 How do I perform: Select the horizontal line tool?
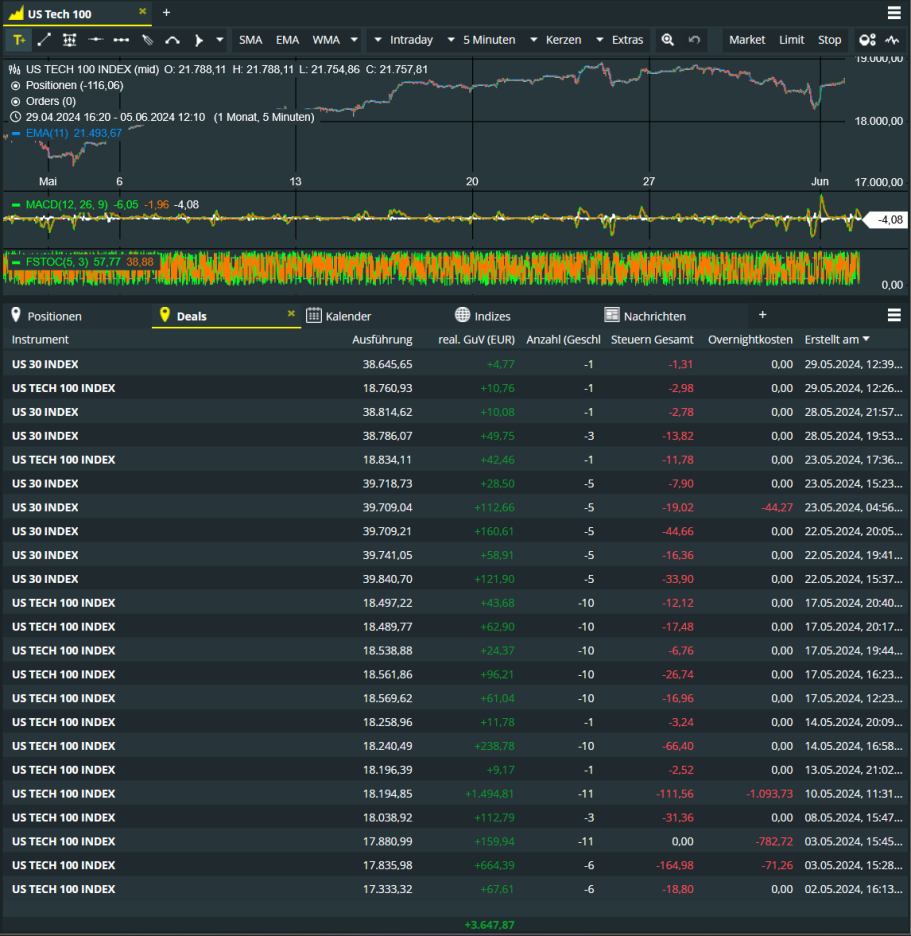(x=96, y=40)
